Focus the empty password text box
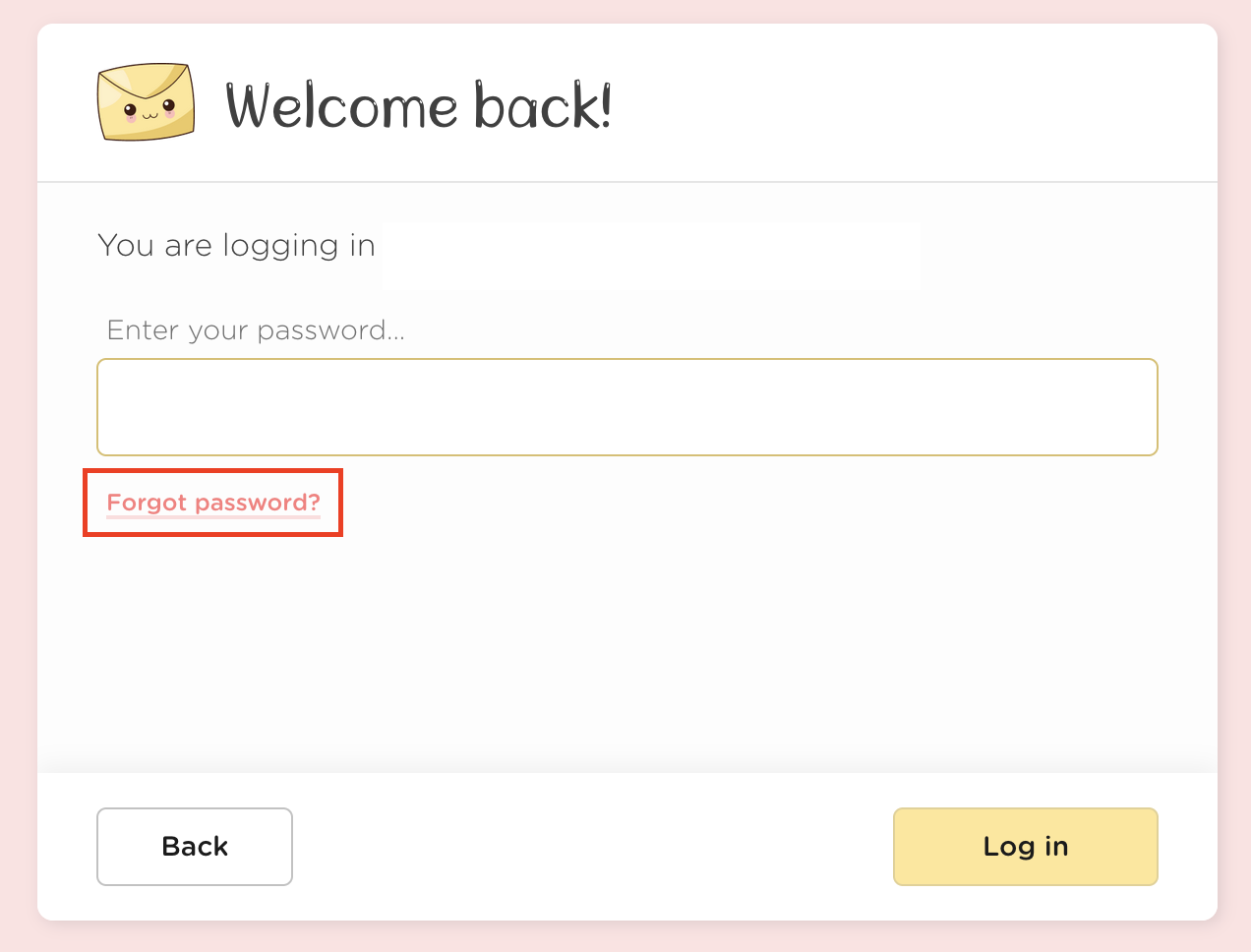The image size is (1251, 952). click(626, 407)
